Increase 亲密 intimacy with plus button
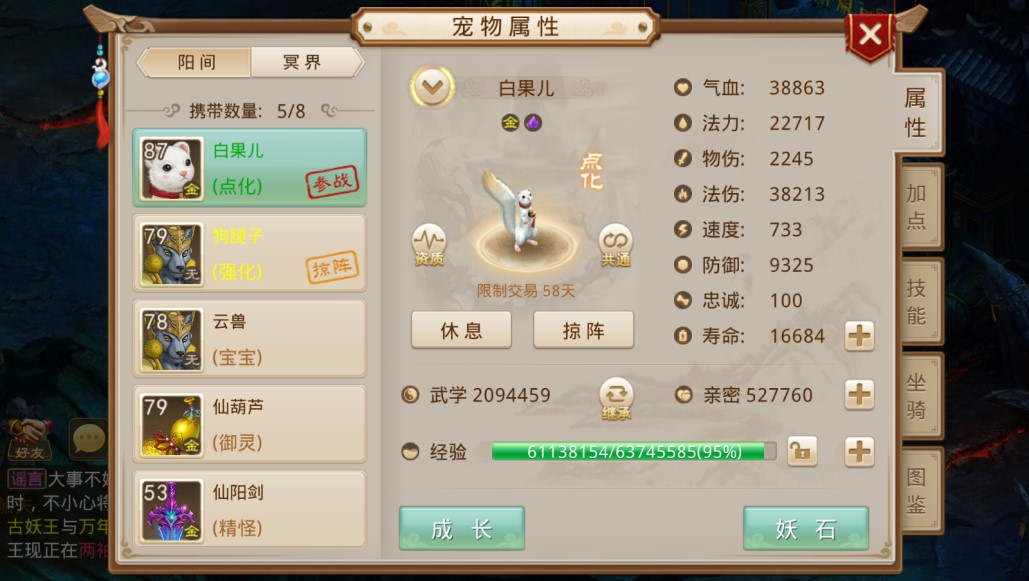1029x581 pixels. coord(859,395)
